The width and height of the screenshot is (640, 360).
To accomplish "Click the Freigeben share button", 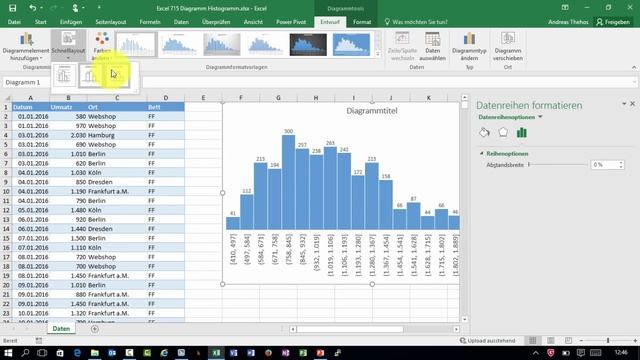I will (613, 22).
